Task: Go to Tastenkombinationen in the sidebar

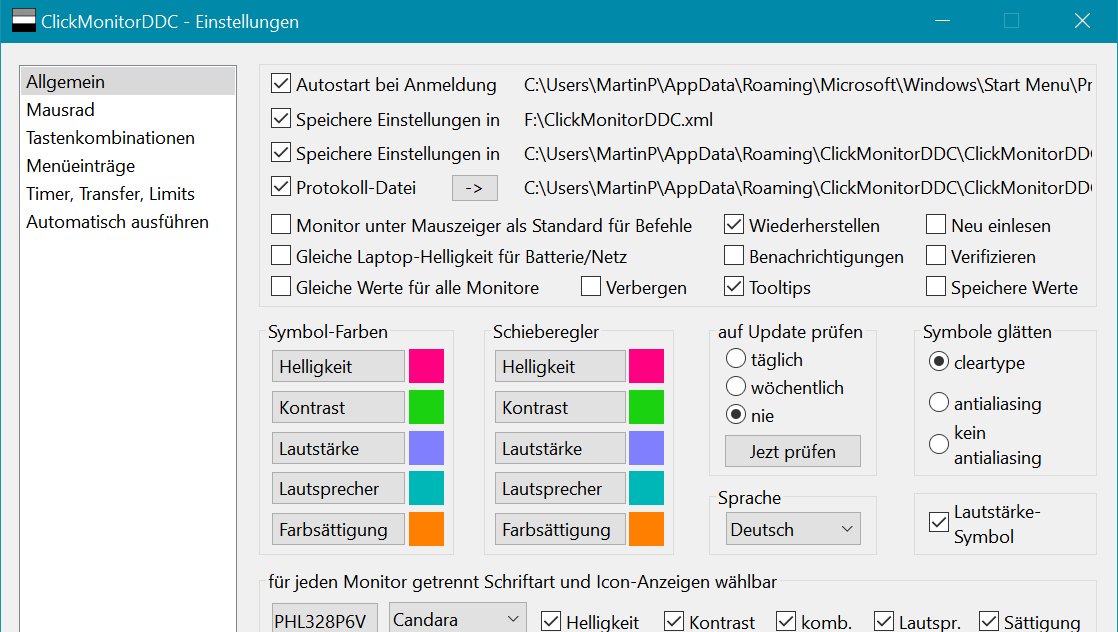Action: [x=110, y=138]
